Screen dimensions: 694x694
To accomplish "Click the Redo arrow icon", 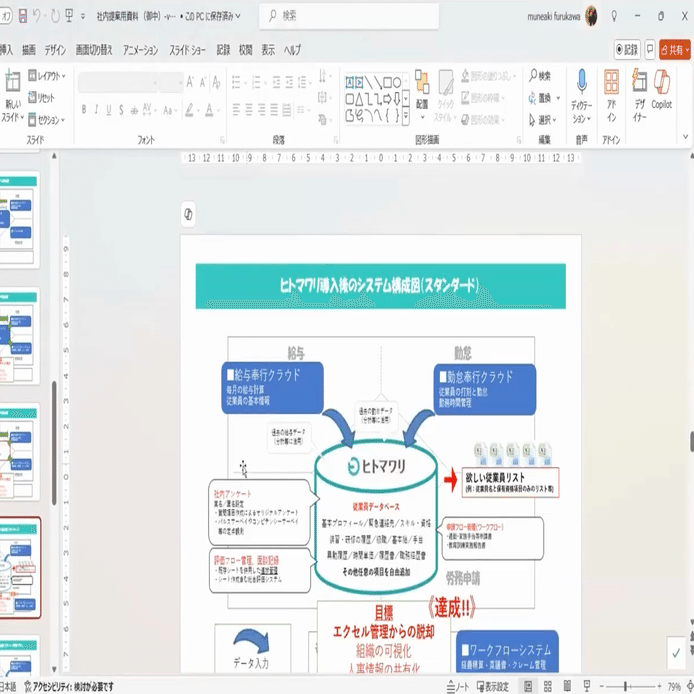I will 55,16.
